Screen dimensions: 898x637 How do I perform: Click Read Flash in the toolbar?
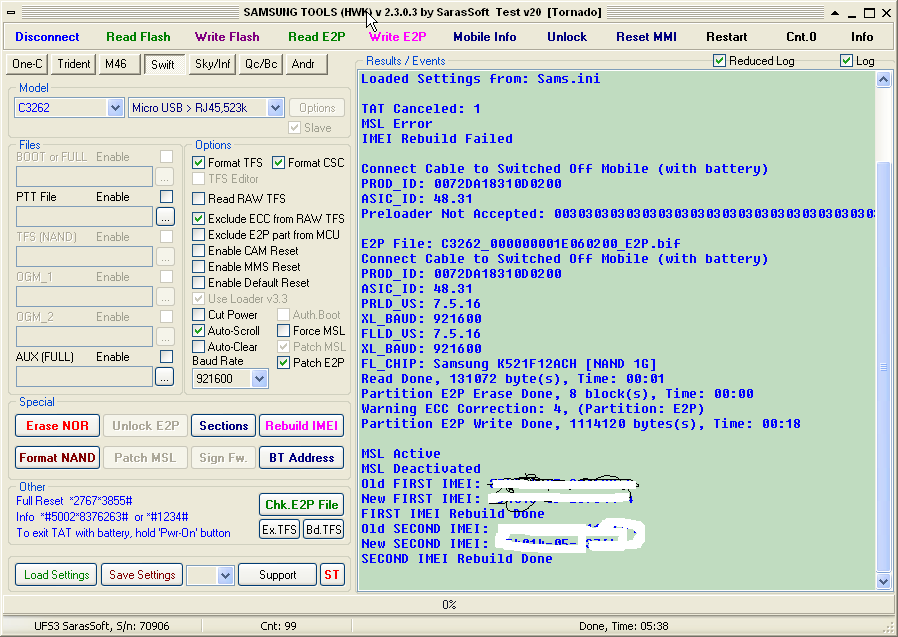pyautogui.click(x=138, y=37)
